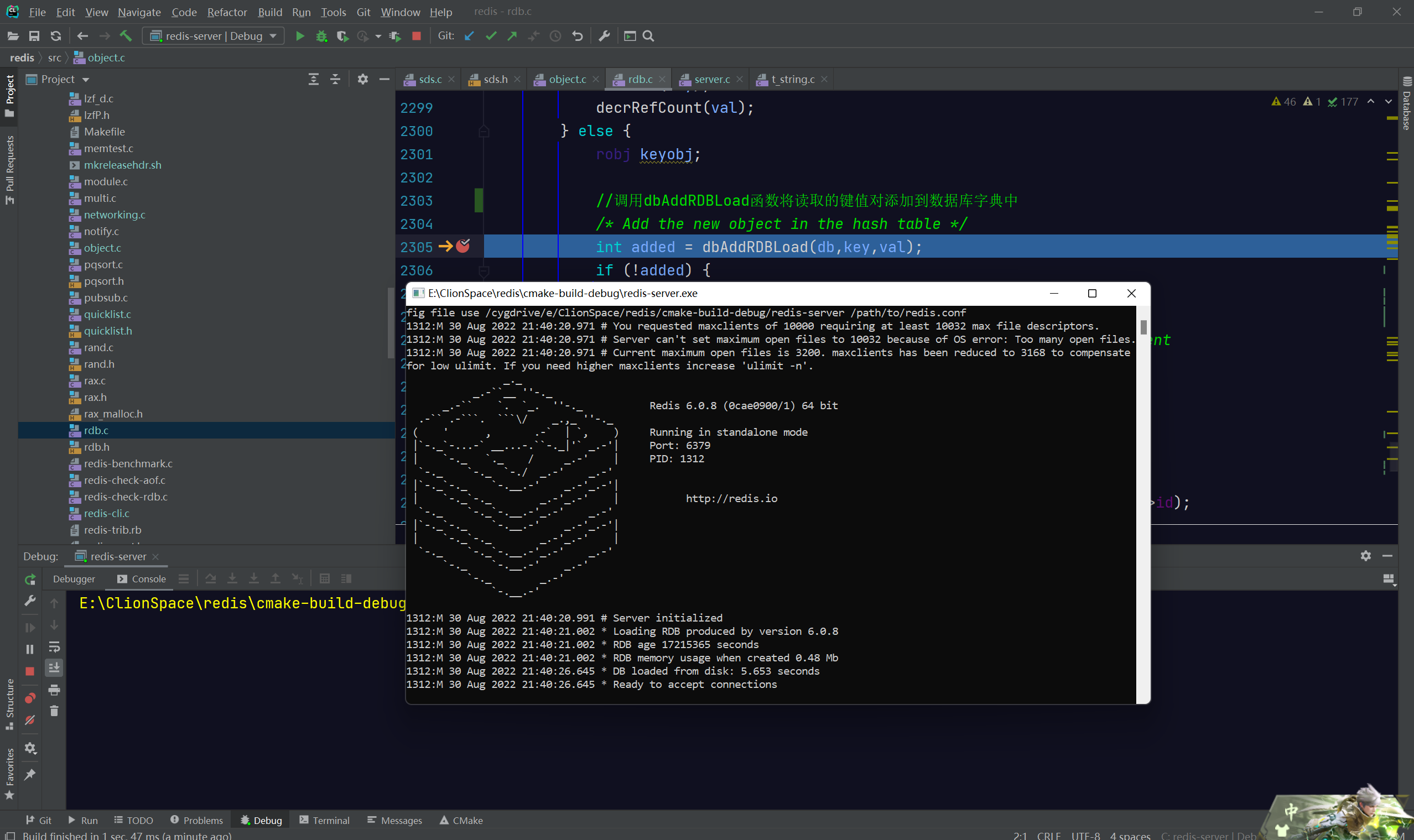Image resolution: width=1414 pixels, height=840 pixels.
Task: Stop redis-server in the Debug sidebar
Action: [30, 671]
